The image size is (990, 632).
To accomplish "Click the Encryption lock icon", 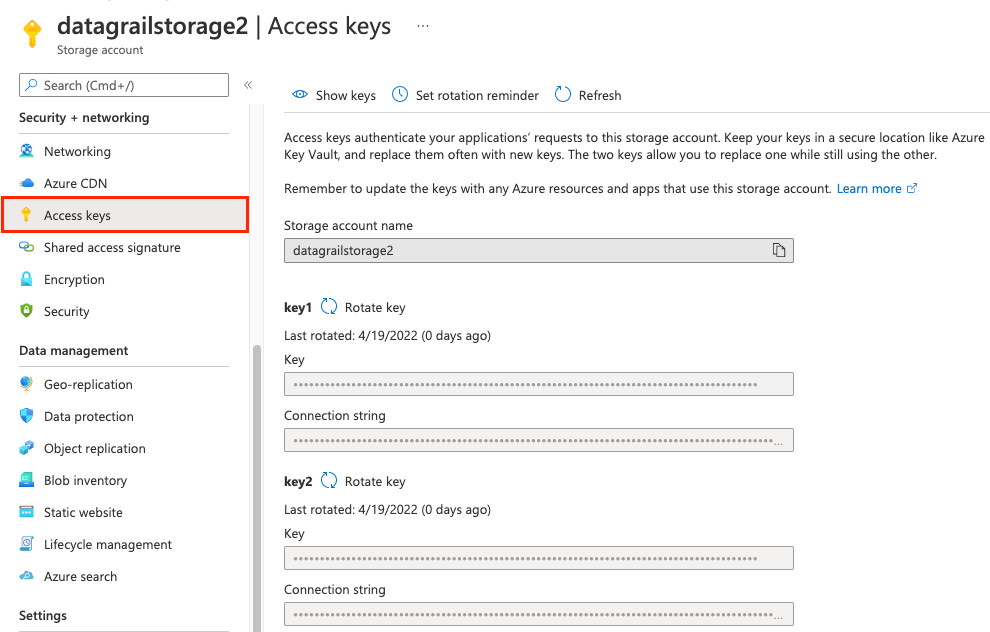I will pos(27,279).
